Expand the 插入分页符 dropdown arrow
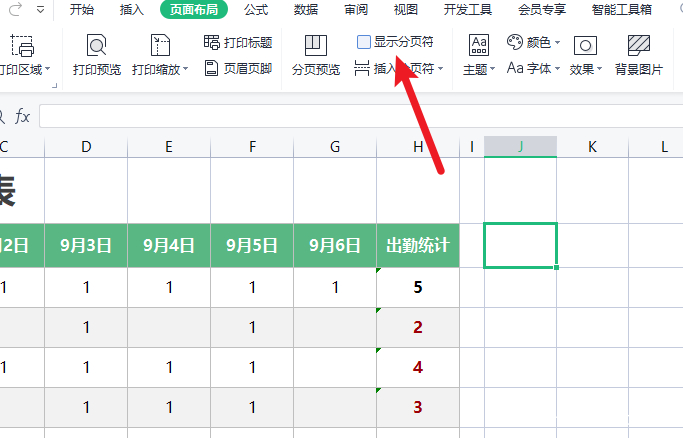The height and width of the screenshot is (438, 683). pyautogui.click(x=440, y=69)
